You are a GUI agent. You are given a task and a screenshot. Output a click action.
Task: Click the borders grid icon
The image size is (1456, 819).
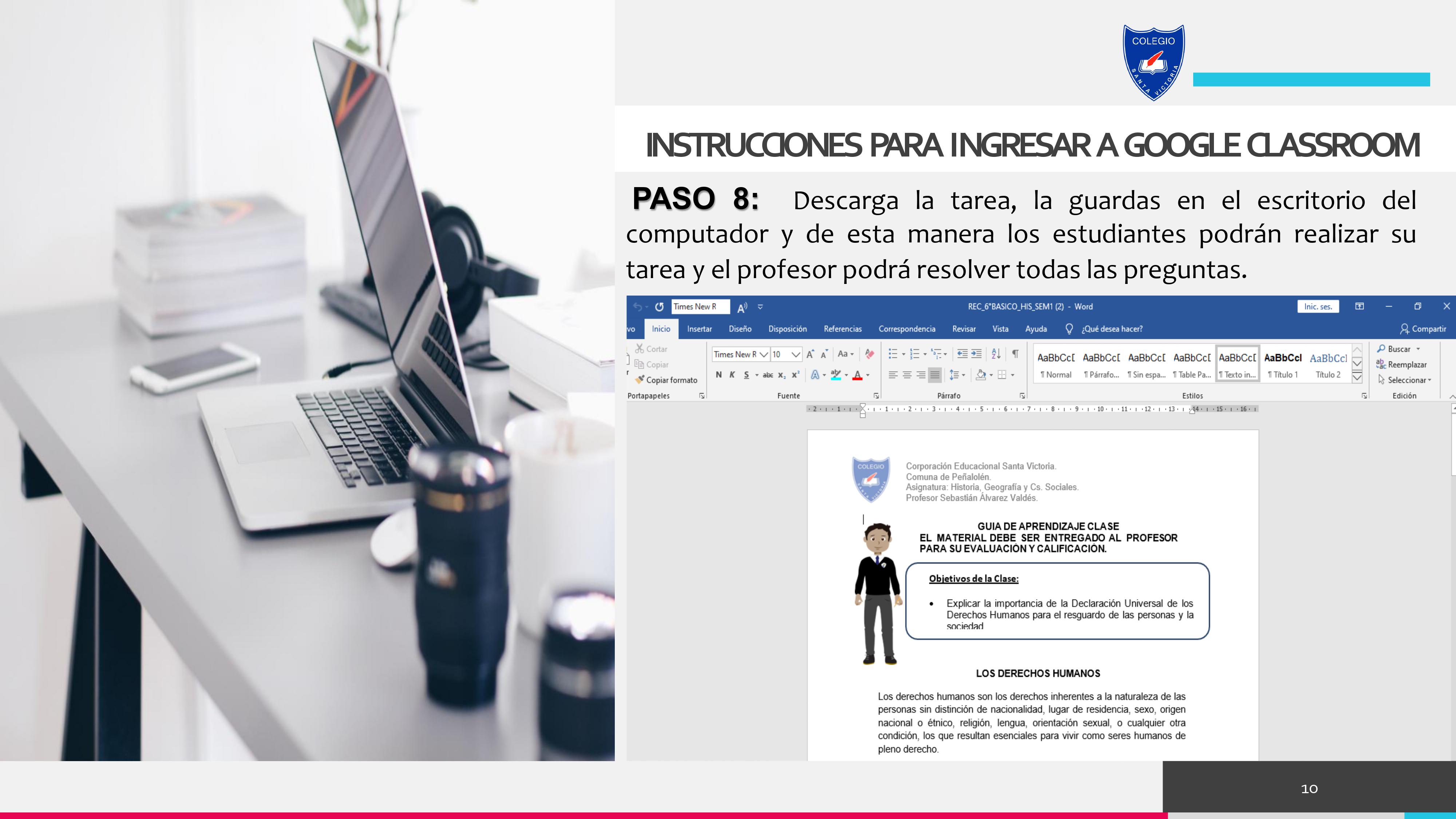(1002, 375)
